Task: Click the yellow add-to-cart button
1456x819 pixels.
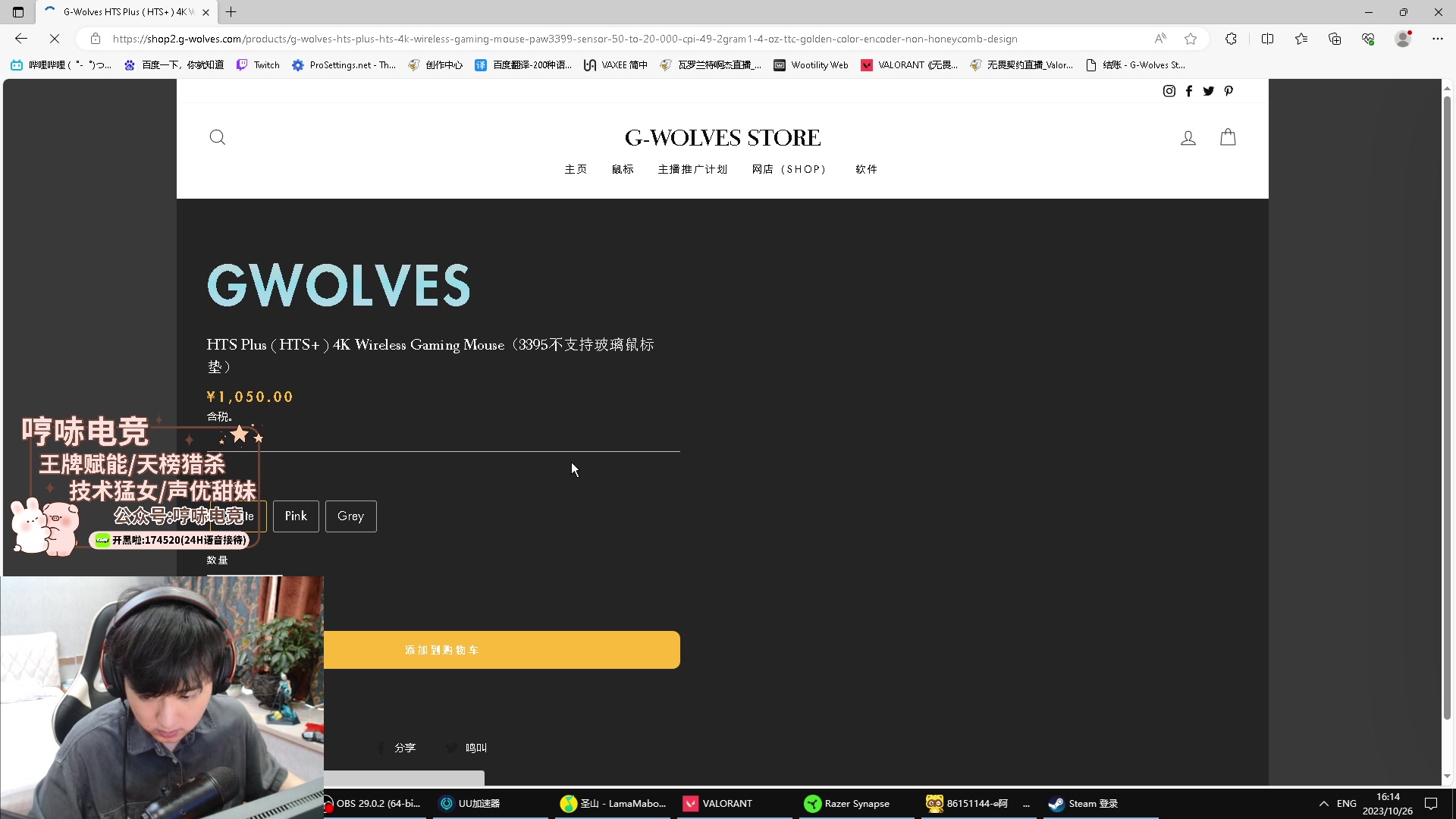Action: pos(500,650)
